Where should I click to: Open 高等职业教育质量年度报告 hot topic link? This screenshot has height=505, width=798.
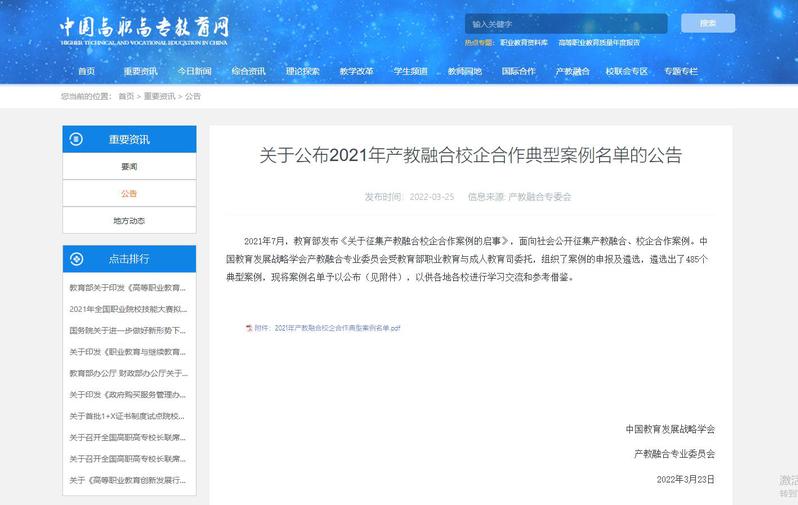click(599, 42)
